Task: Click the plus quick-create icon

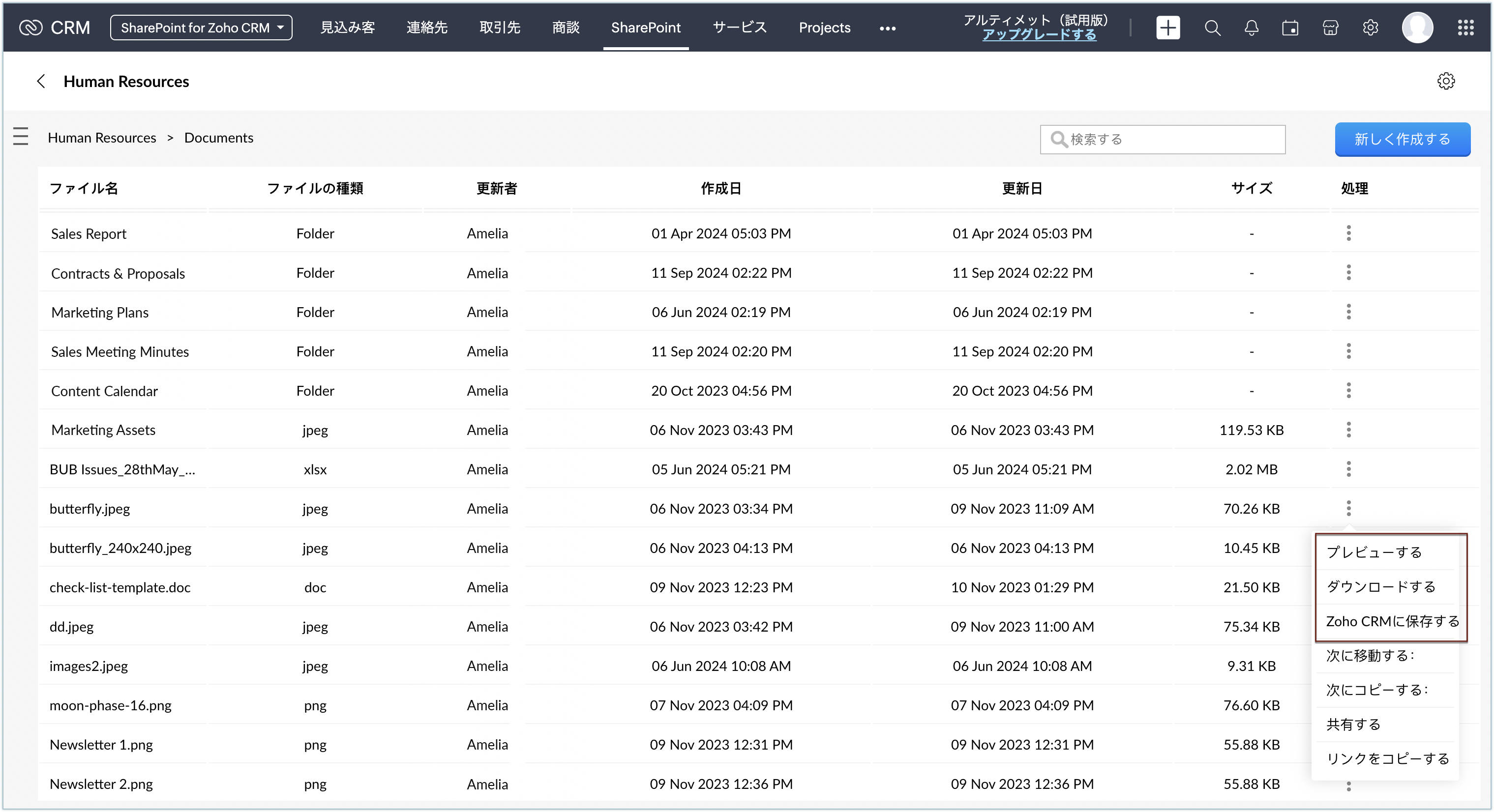Action: tap(1167, 28)
